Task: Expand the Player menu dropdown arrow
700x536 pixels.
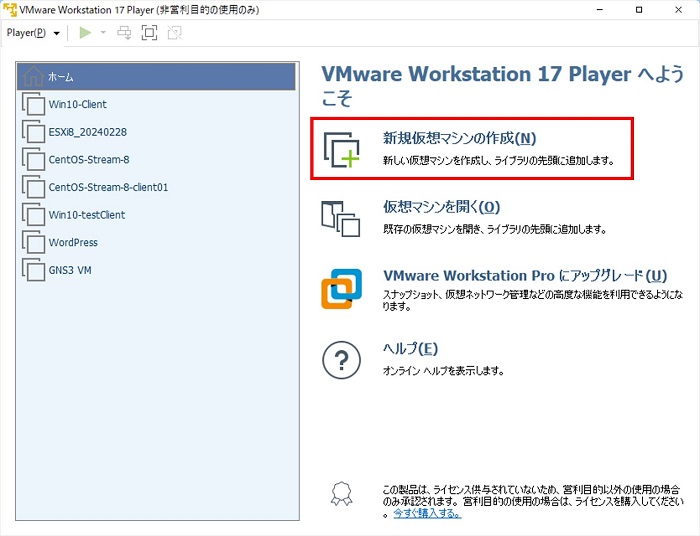Action: [57, 33]
